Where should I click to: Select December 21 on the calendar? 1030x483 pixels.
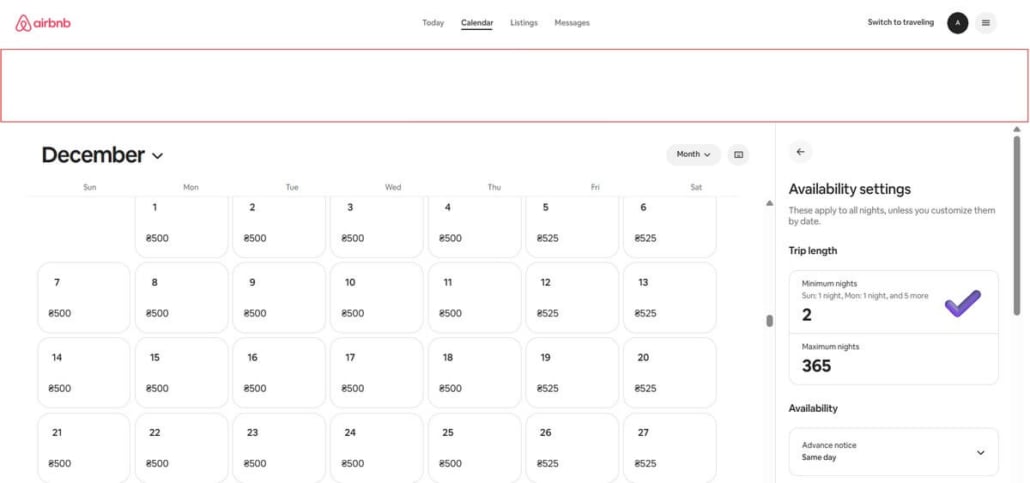click(x=84, y=448)
